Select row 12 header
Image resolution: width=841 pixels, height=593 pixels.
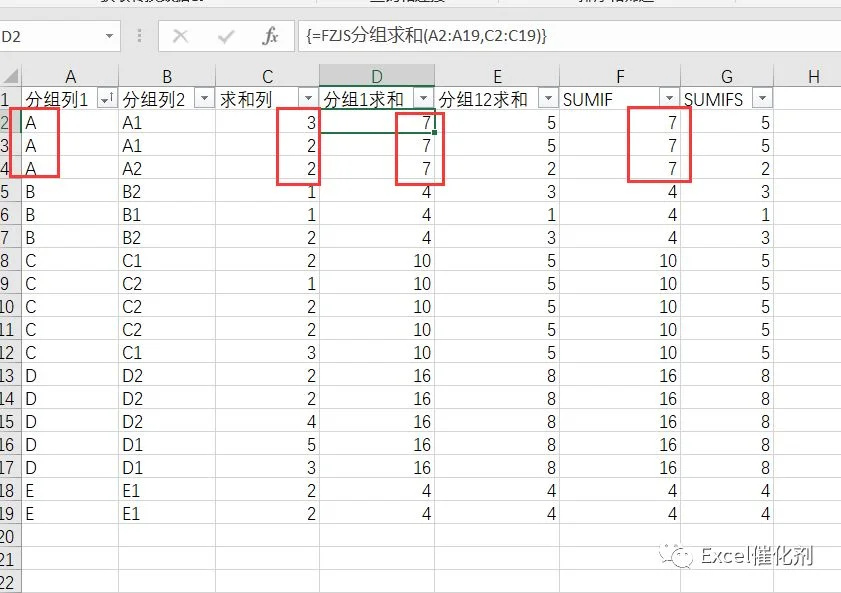point(10,353)
